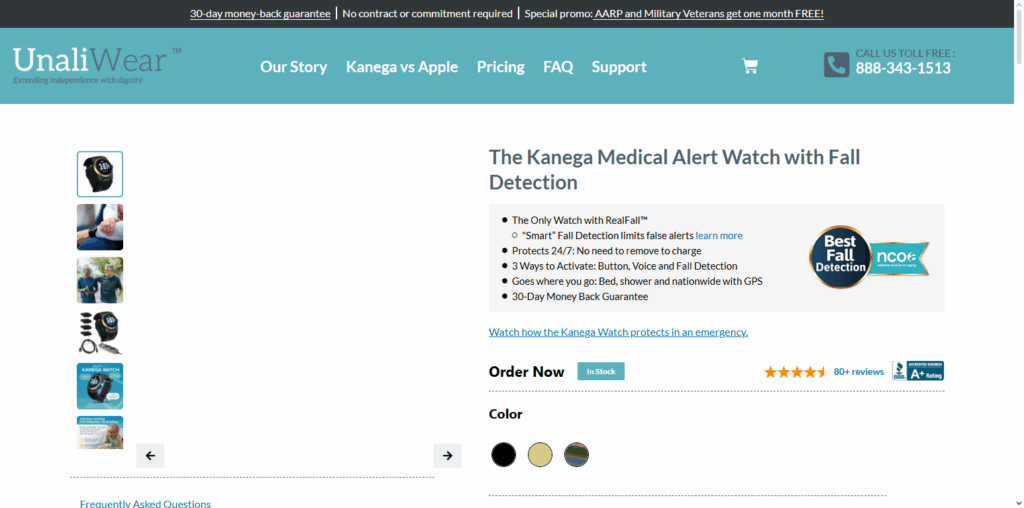This screenshot has width=1024, height=508.
Task: Choose the multicolor patterned swatch
Action: [577, 454]
